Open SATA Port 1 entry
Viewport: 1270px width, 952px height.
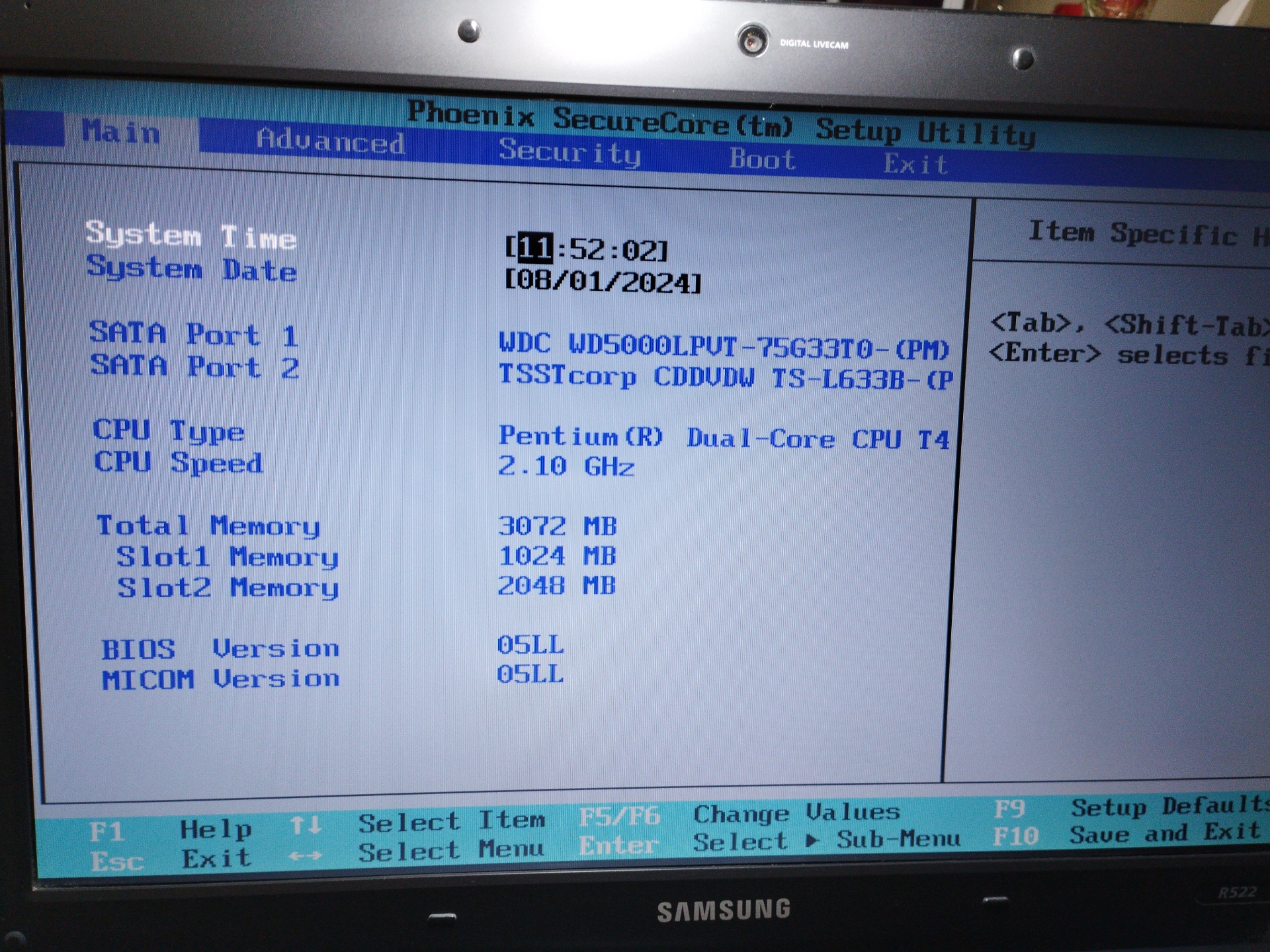194,334
